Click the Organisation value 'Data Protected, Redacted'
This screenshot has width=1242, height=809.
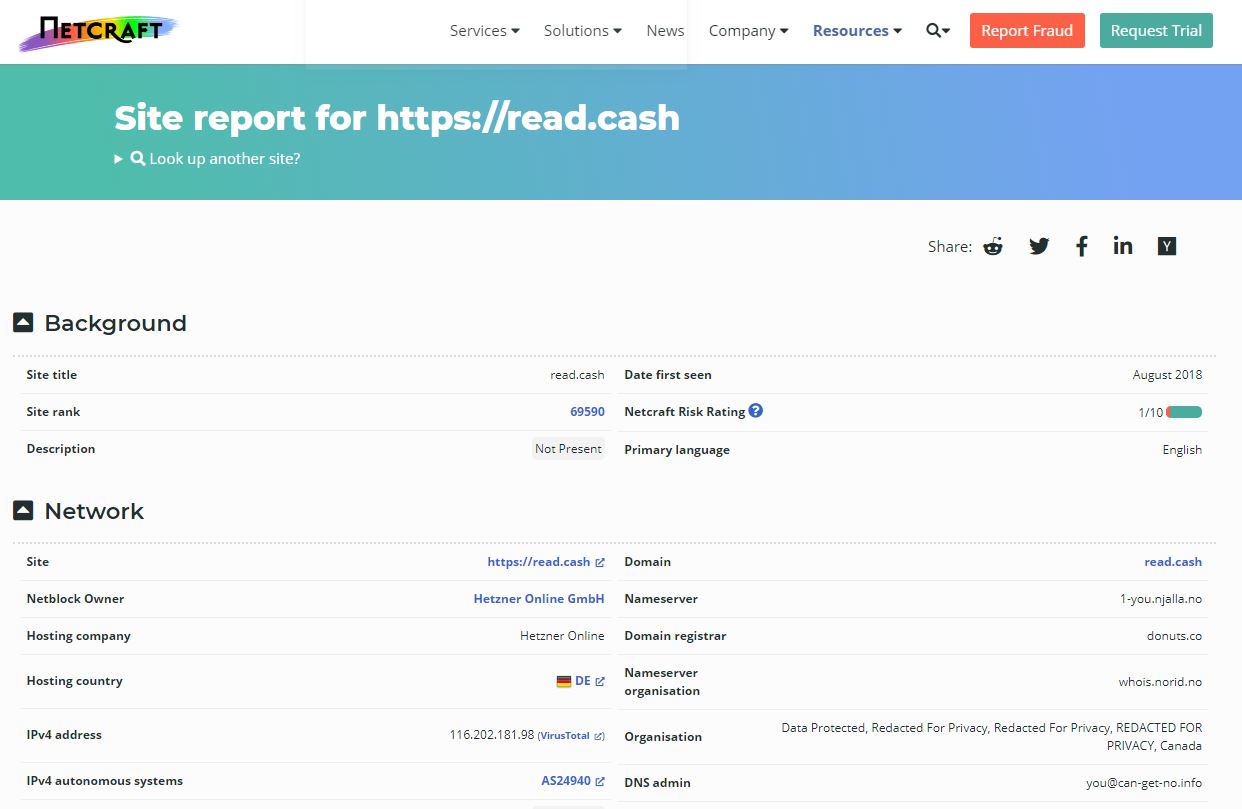[992, 737]
